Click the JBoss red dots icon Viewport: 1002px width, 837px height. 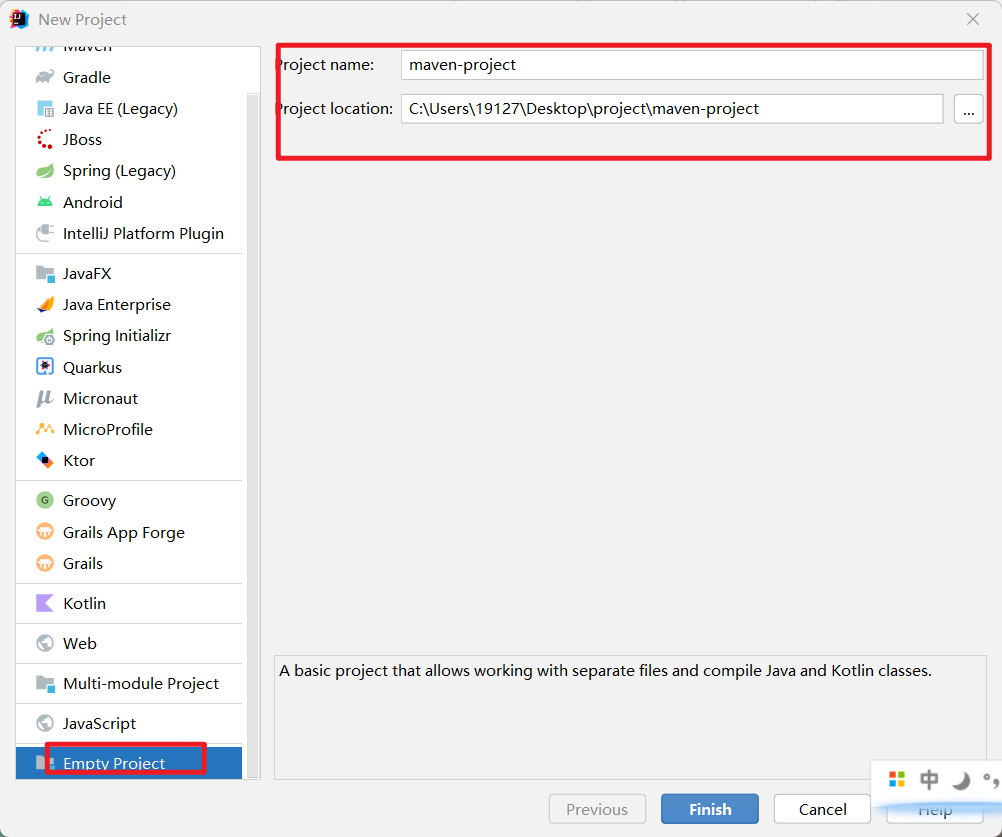[x=45, y=139]
